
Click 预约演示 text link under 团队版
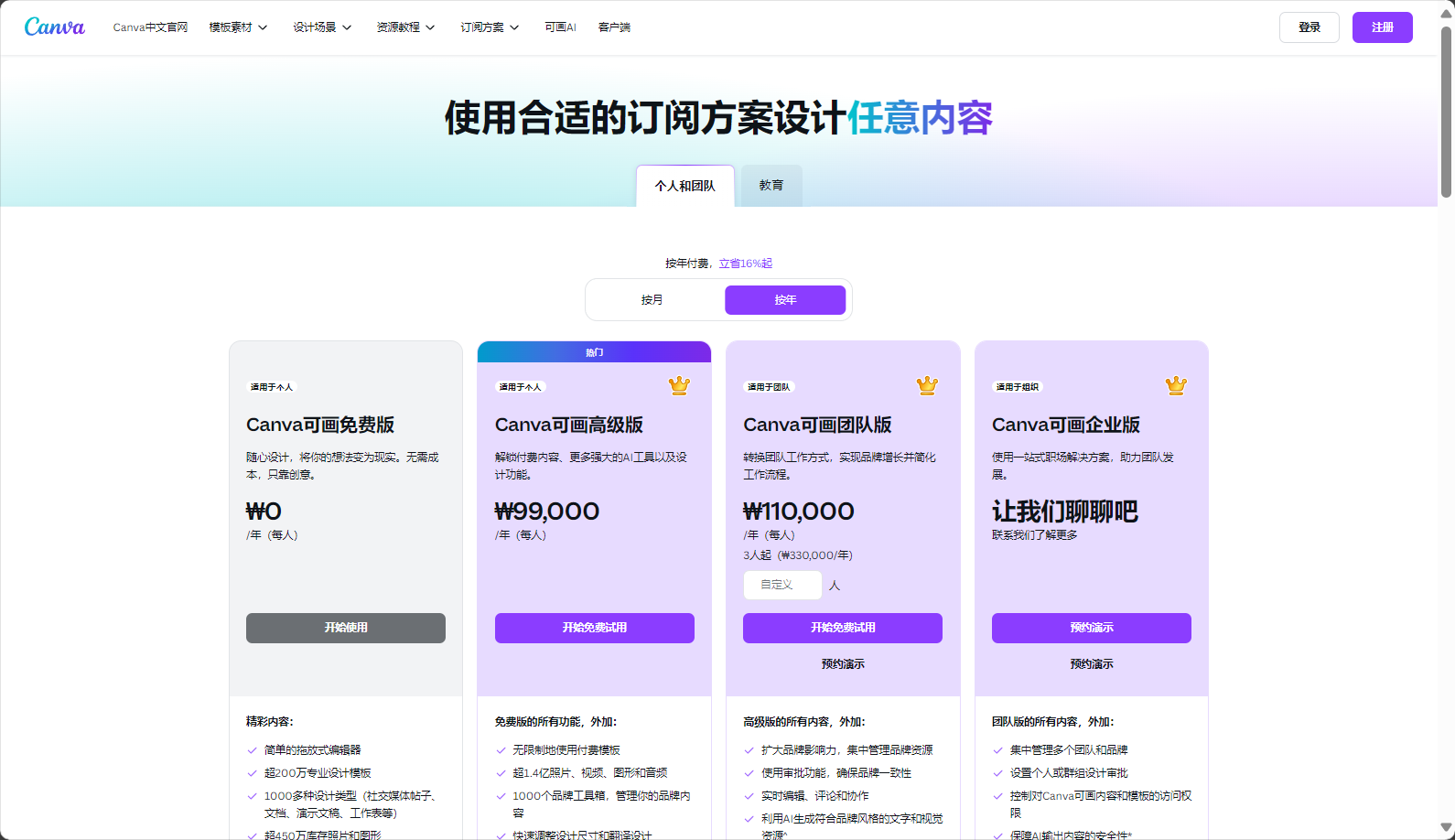(843, 664)
